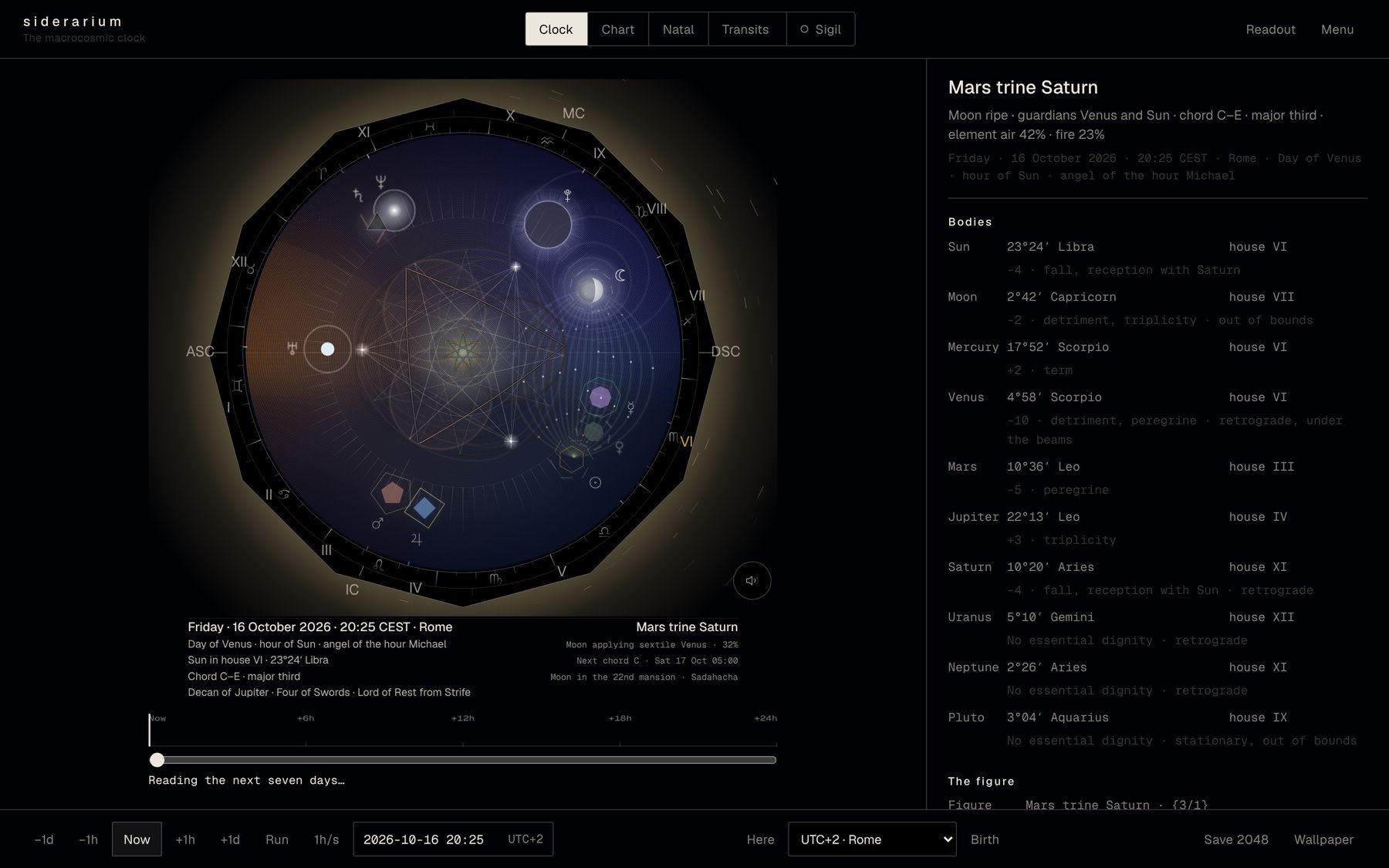The width and height of the screenshot is (1389, 868).
Task: Click Save 2048
Action: 1236,839
